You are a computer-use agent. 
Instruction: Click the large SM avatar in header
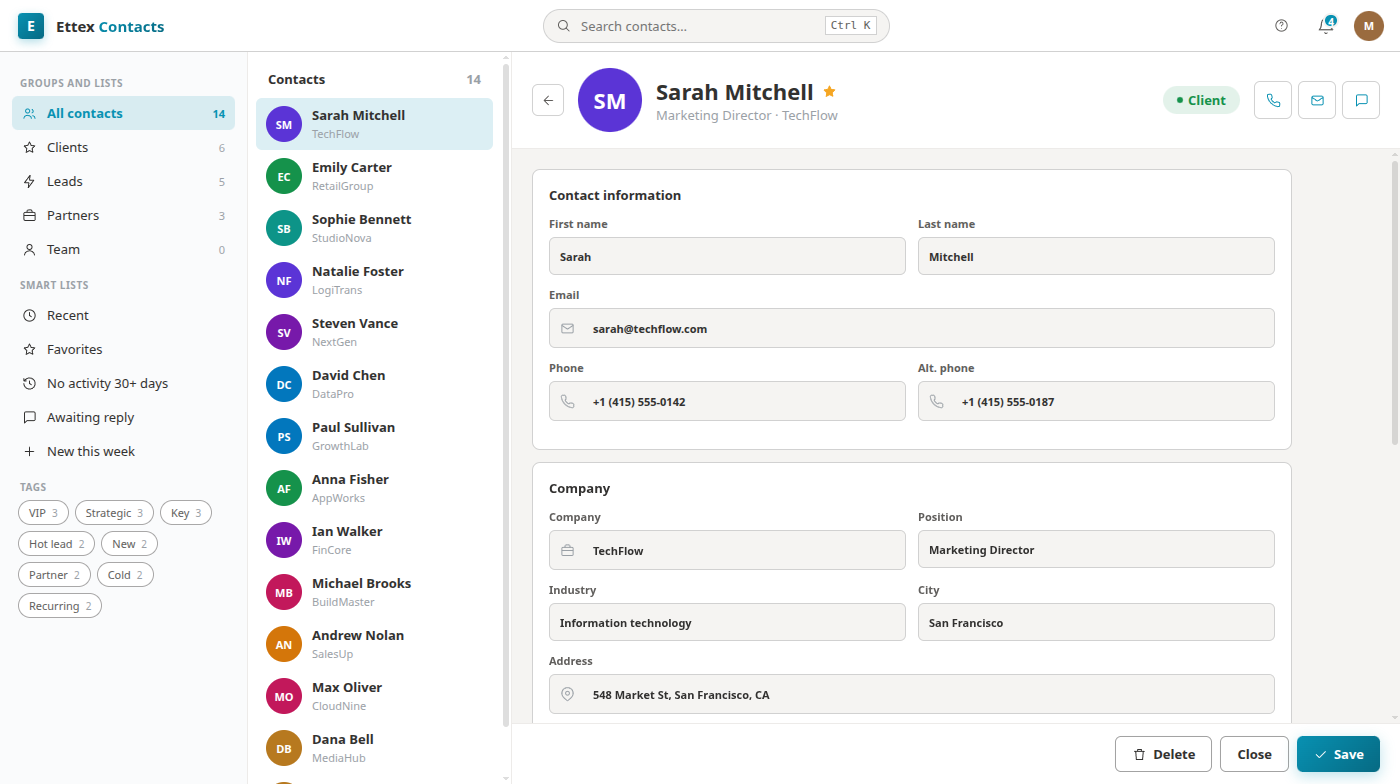[610, 100]
